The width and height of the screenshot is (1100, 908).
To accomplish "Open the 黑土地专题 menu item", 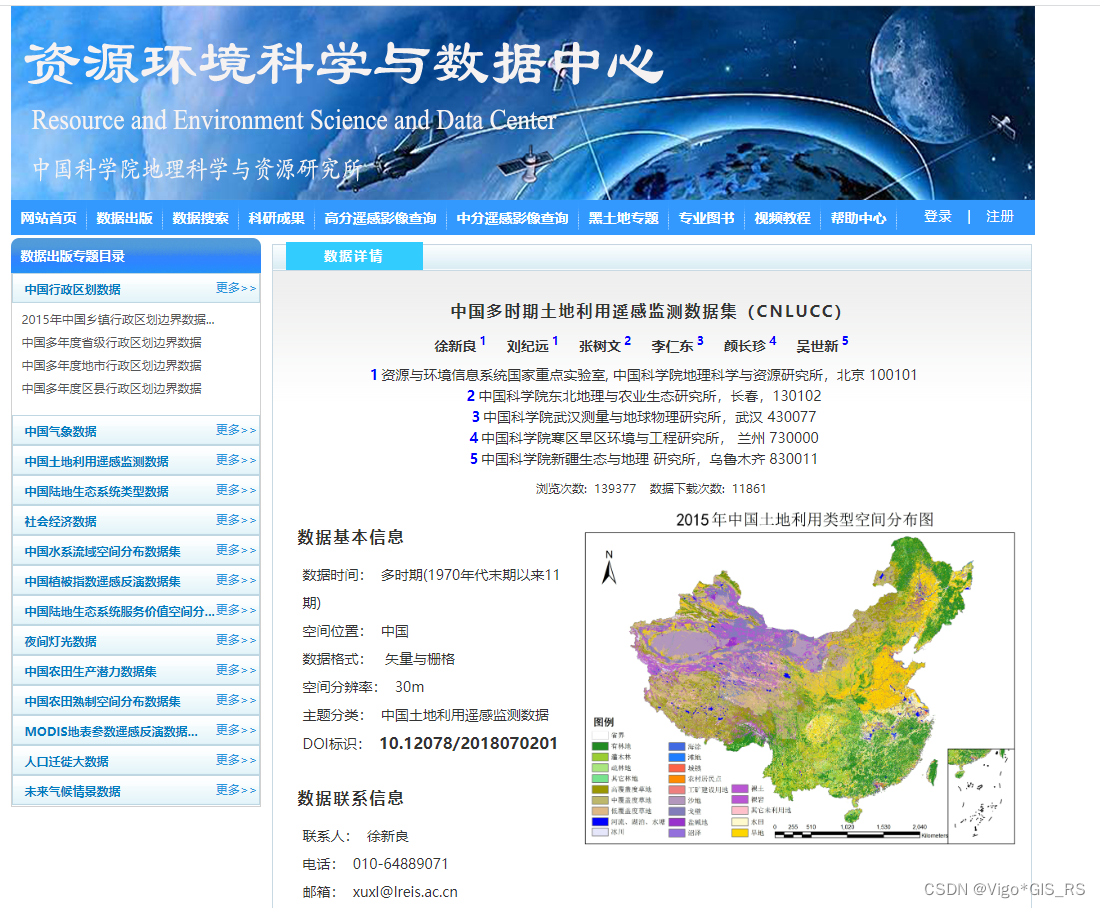I will point(623,218).
